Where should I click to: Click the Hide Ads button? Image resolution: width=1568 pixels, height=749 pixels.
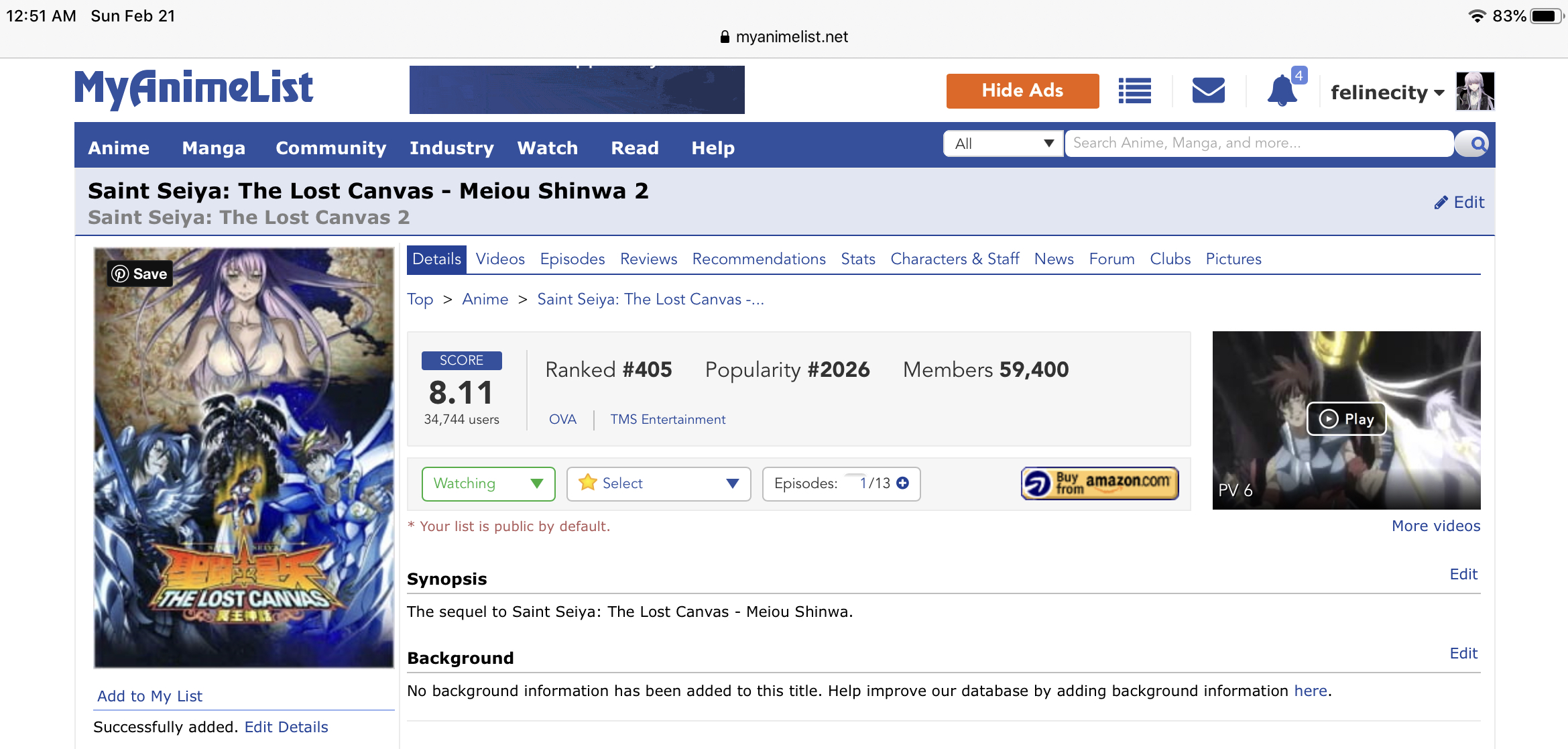point(1022,91)
